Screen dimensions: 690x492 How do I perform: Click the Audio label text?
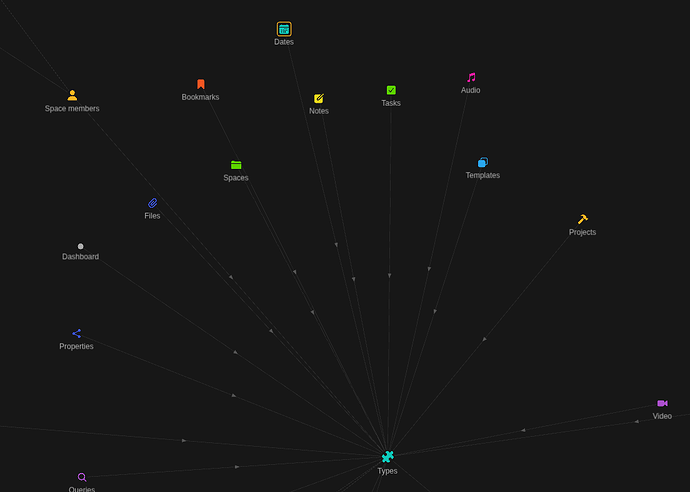click(x=470, y=90)
